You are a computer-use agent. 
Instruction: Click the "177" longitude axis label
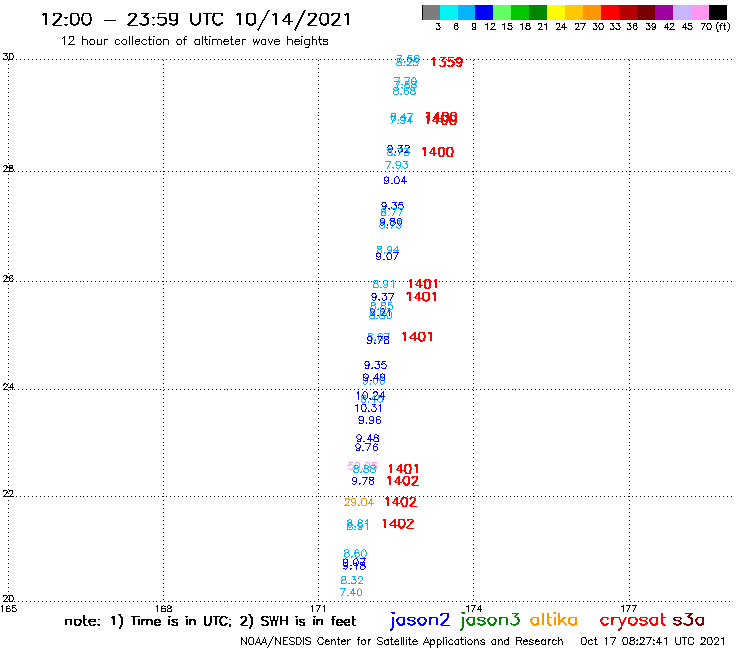pos(629,609)
